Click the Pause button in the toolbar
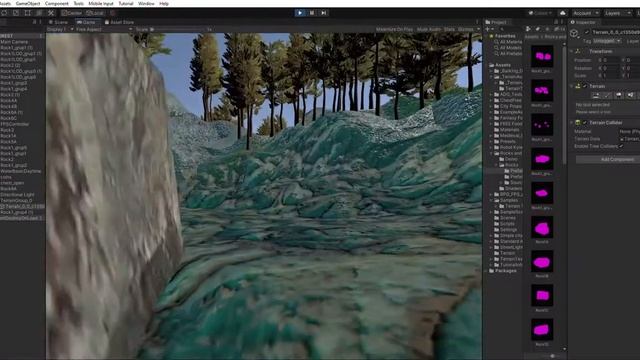Image resolution: width=640 pixels, height=360 pixels. (x=312, y=13)
